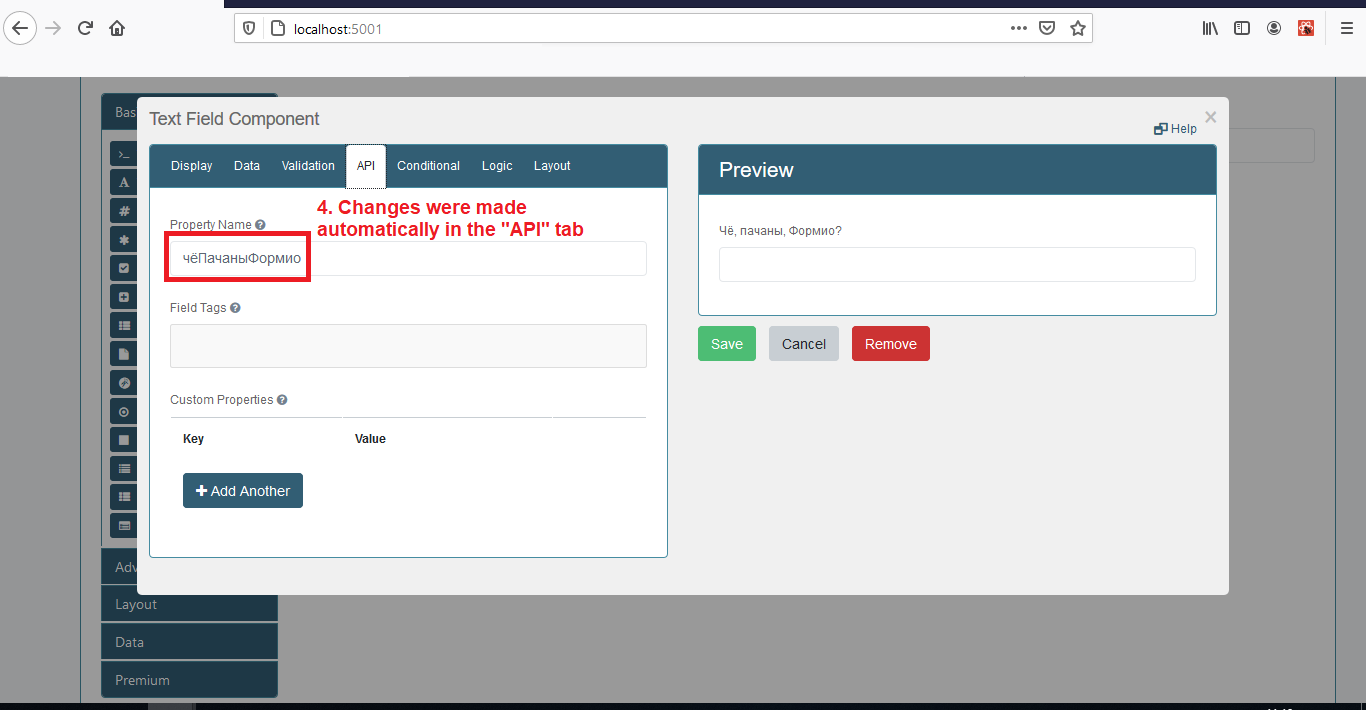This screenshot has height=710, width=1366.
Task: Save the Text Field component settings
Action: point(726,343)
